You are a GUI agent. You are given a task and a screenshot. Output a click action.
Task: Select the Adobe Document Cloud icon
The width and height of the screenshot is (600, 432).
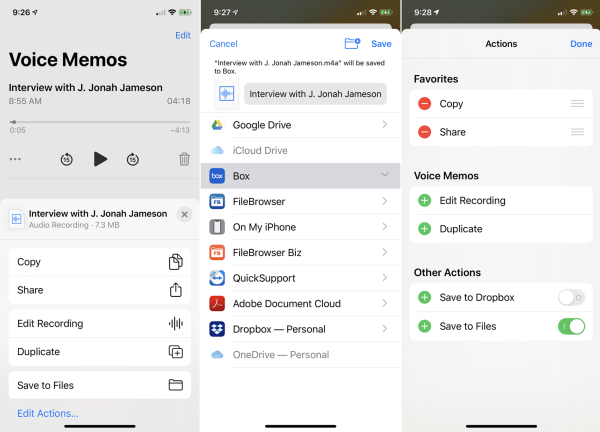click(x=217, y=303)
